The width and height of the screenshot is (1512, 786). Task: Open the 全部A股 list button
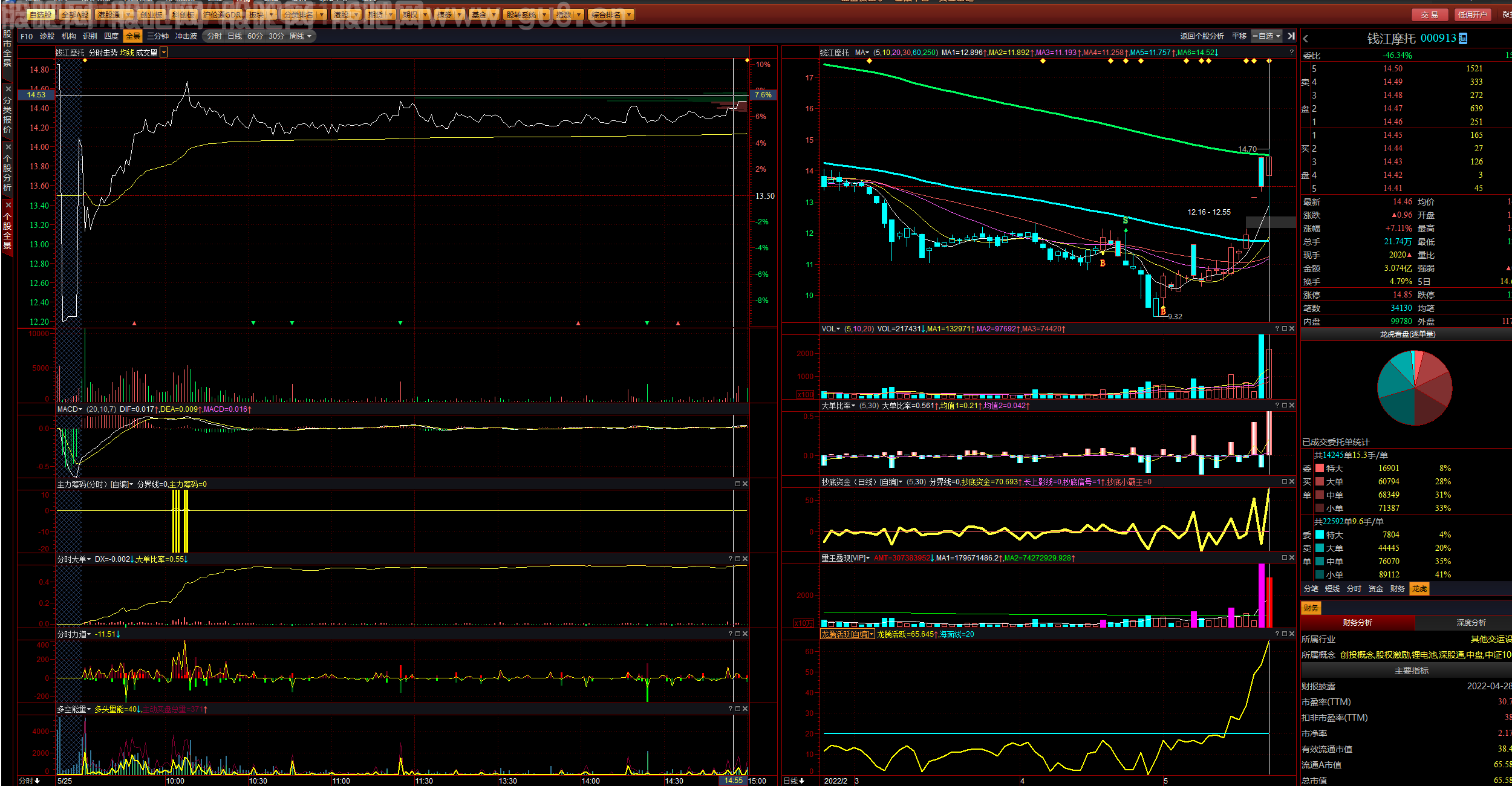74,15
